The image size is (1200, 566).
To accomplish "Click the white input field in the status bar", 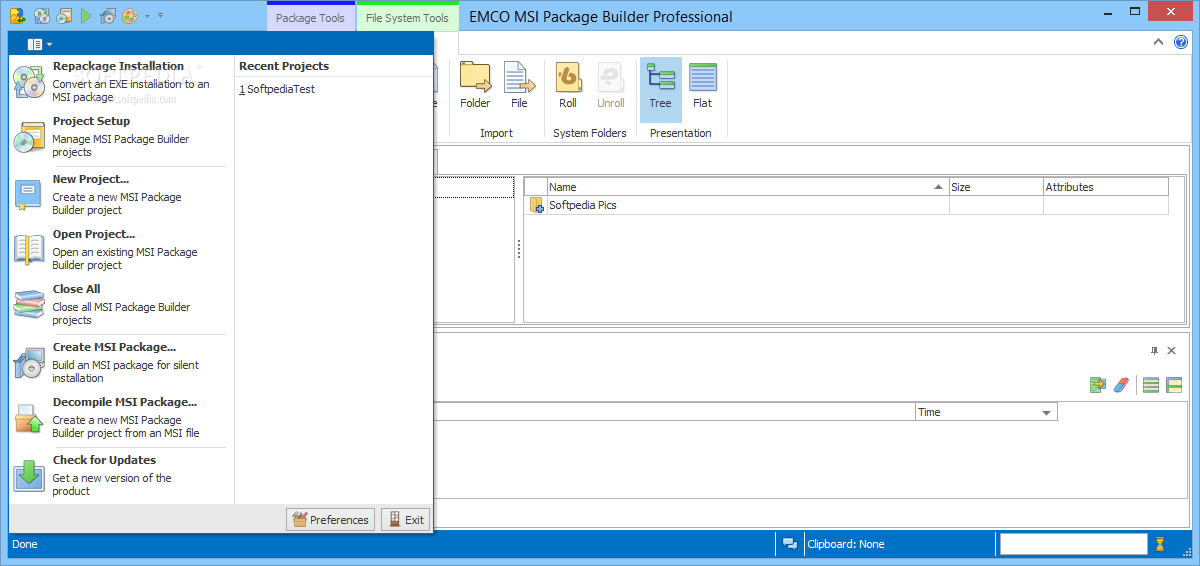I will click(x=1073, y=544).
